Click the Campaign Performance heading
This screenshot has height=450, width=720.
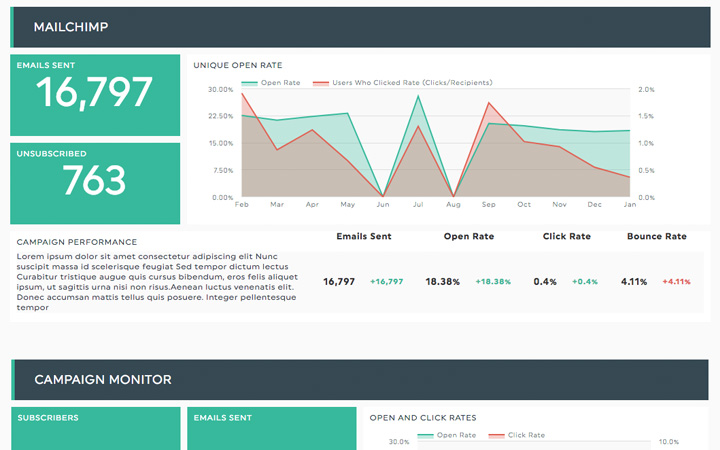point(77,242)
